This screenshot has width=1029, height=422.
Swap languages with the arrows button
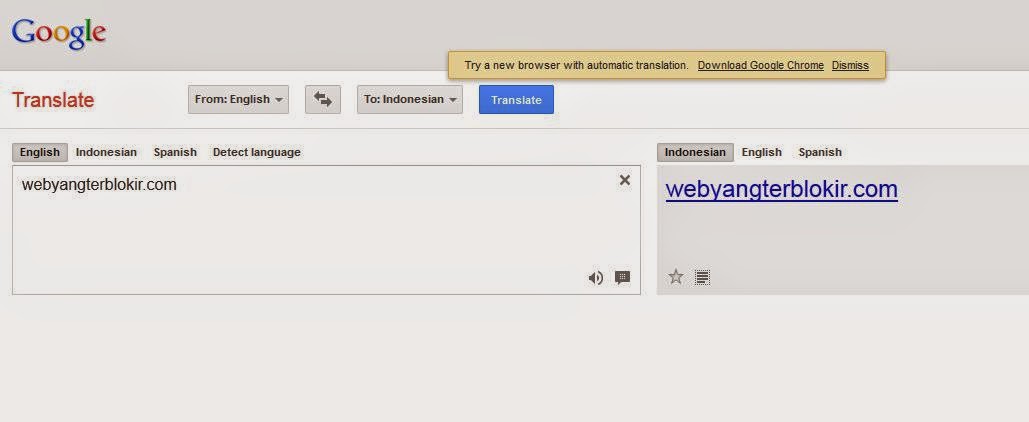323,100
